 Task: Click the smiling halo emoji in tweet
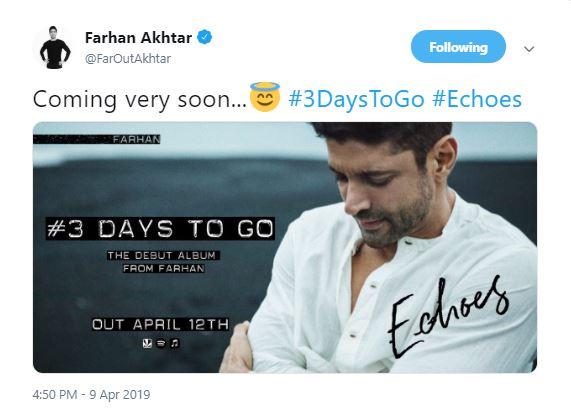[x=265, y=97]
